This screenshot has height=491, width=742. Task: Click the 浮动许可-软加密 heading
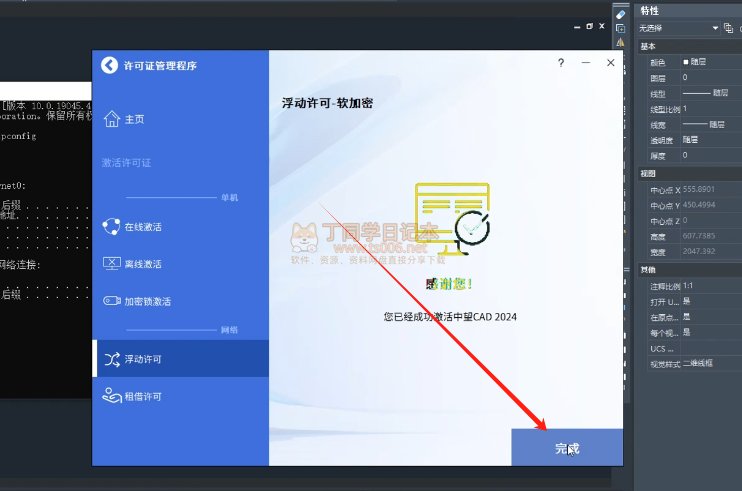click(x=327, y=103)
